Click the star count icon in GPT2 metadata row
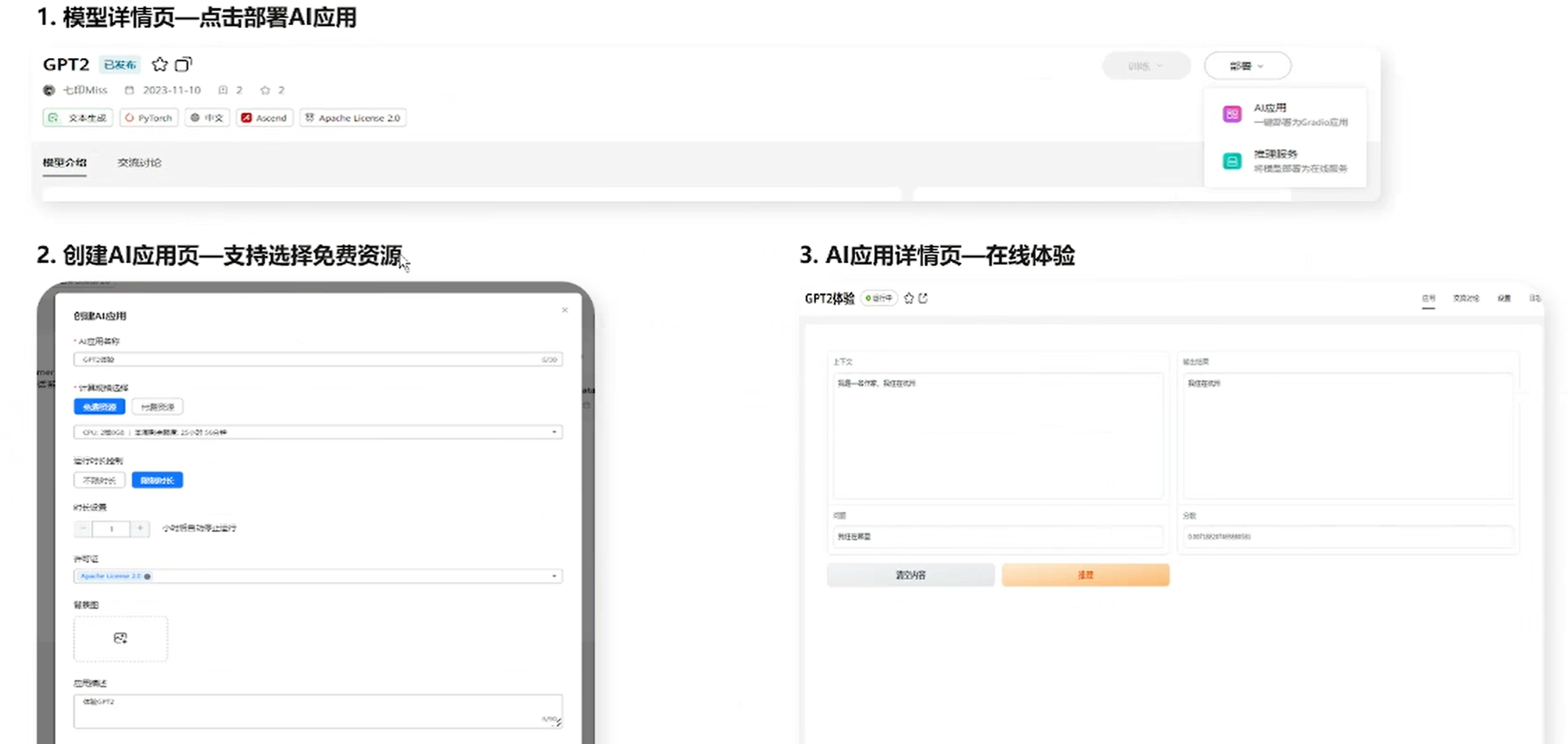The width and height of the screenshot is (1568, 744). (x=265, y=90)
